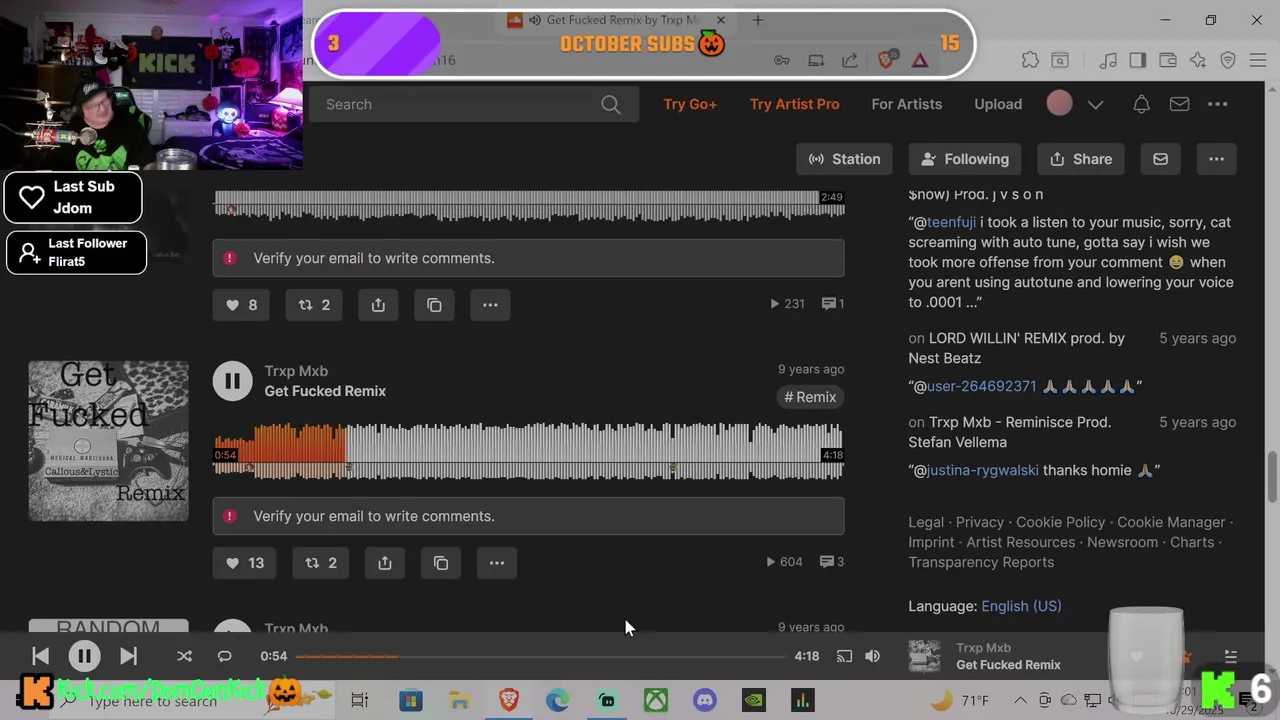Open browser hamburger main menu
Screen dimensions: 1280x720
(1258, 60)
